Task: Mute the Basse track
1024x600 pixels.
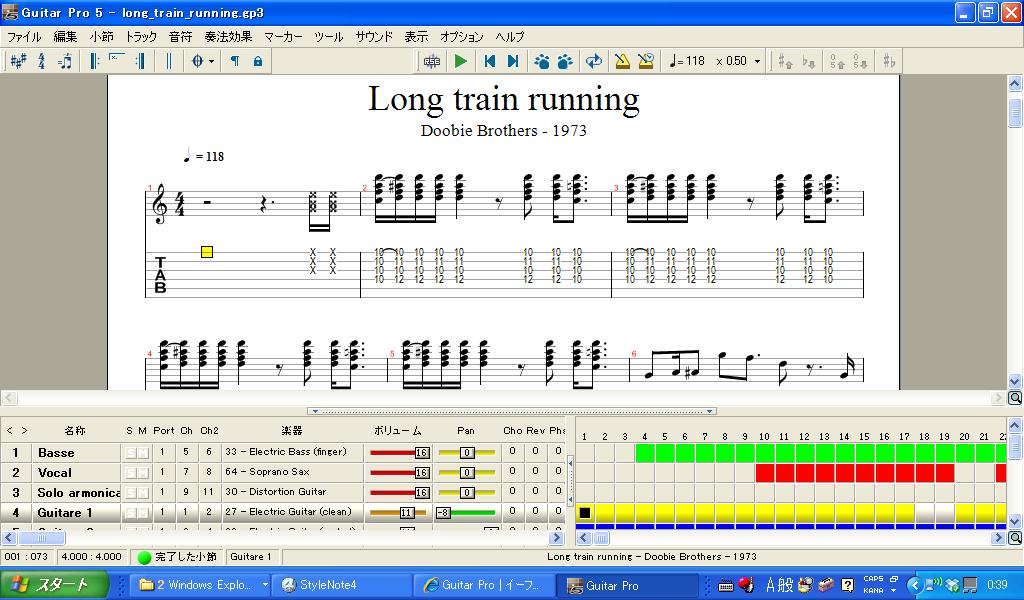Action: tap(142, 453)
